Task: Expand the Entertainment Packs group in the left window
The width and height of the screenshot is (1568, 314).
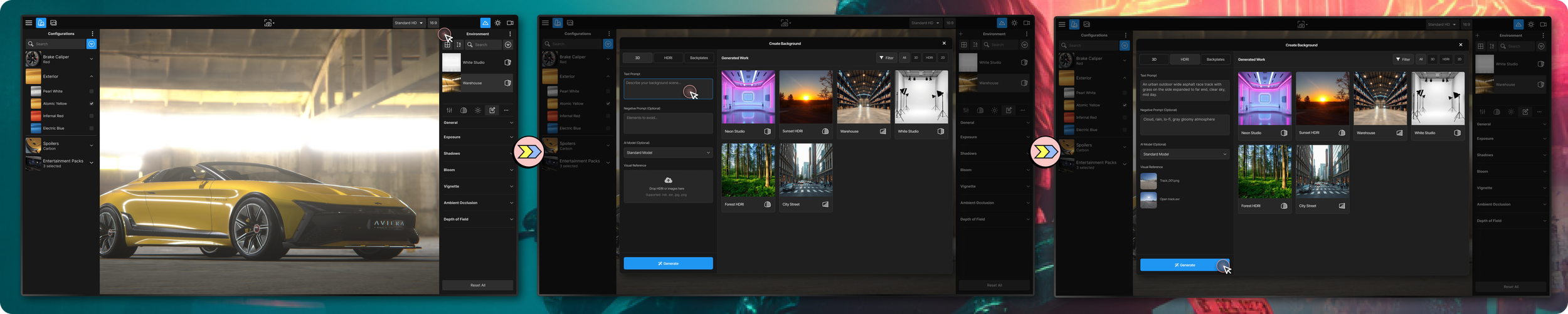Action: point(92,163)
